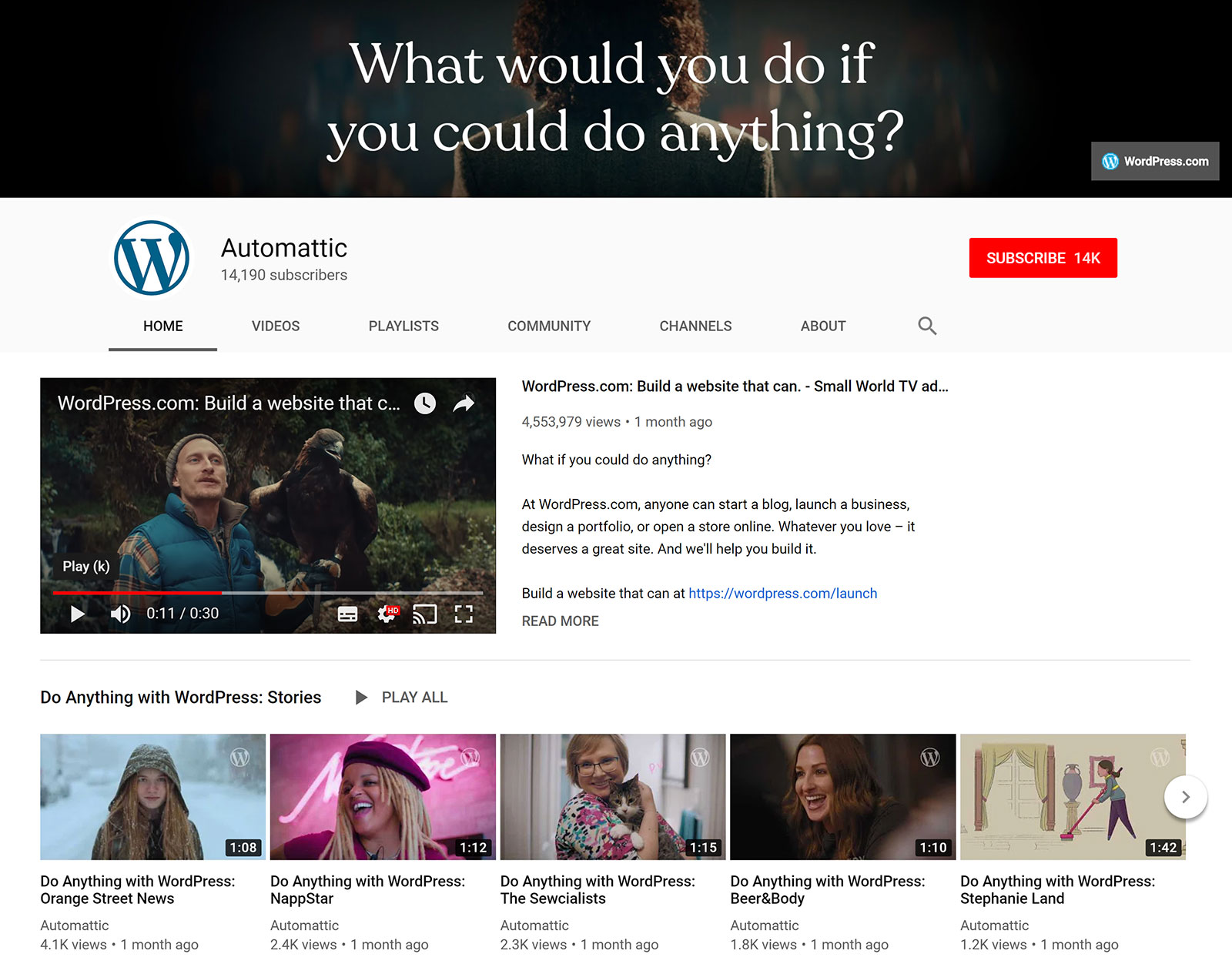Open the Playlists tab

[403, 326]
